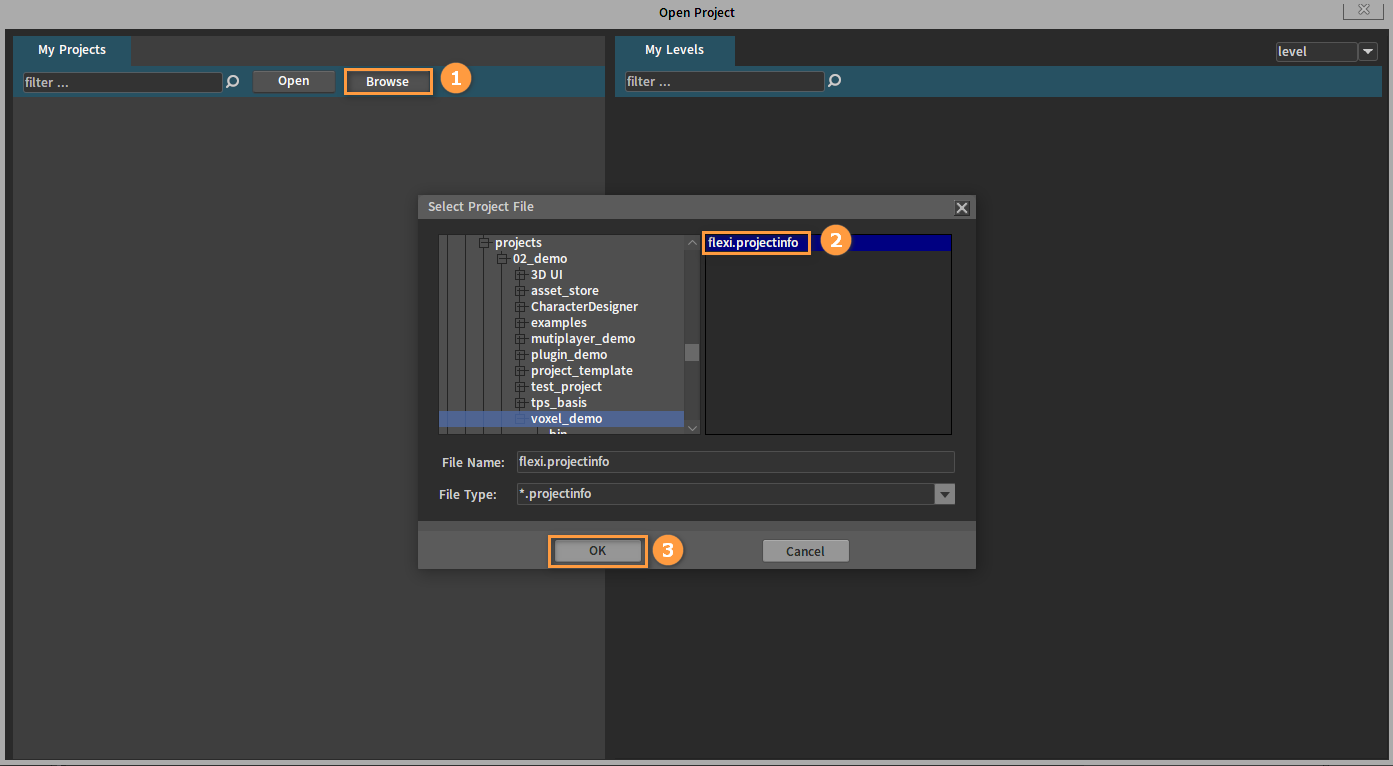This screenshot has width=1393, height=766.
Task: Expand the CharacterDesigner folder node
Action: 520,307
